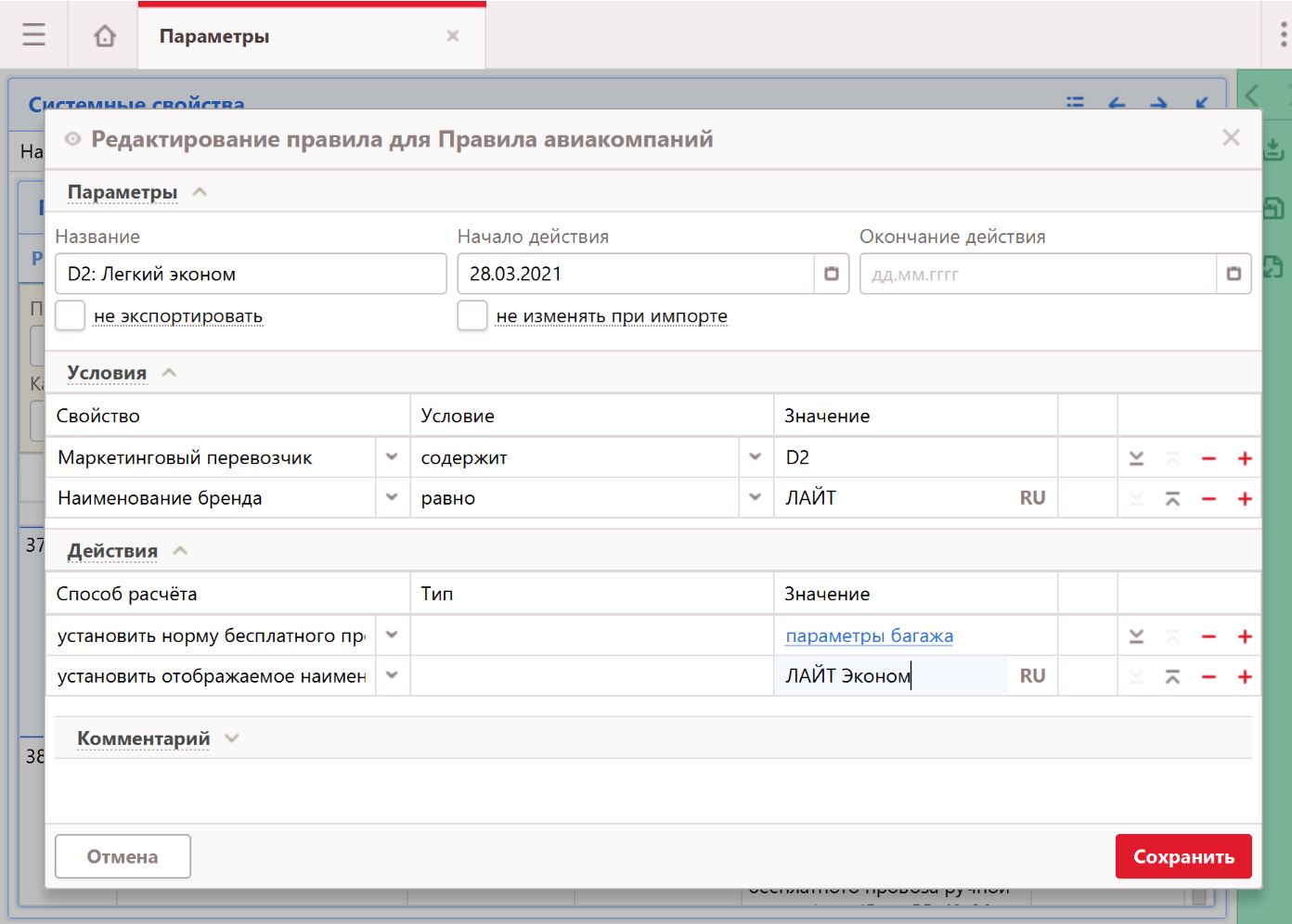Tick the не изменять при импорте checkbox

[472, 315]
